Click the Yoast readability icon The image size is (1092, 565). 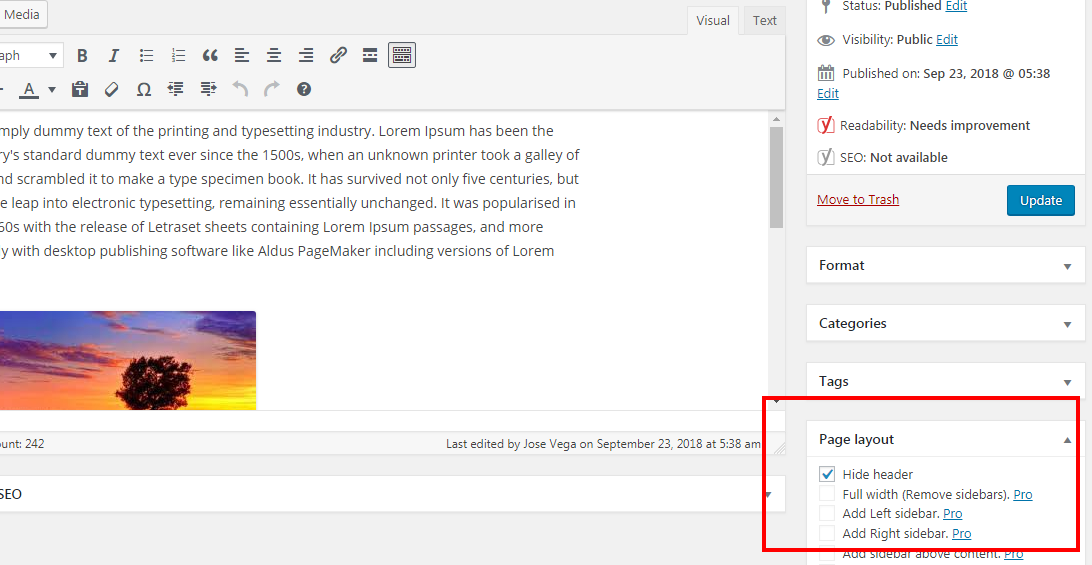pyautogui.click(x=825, y=125)
